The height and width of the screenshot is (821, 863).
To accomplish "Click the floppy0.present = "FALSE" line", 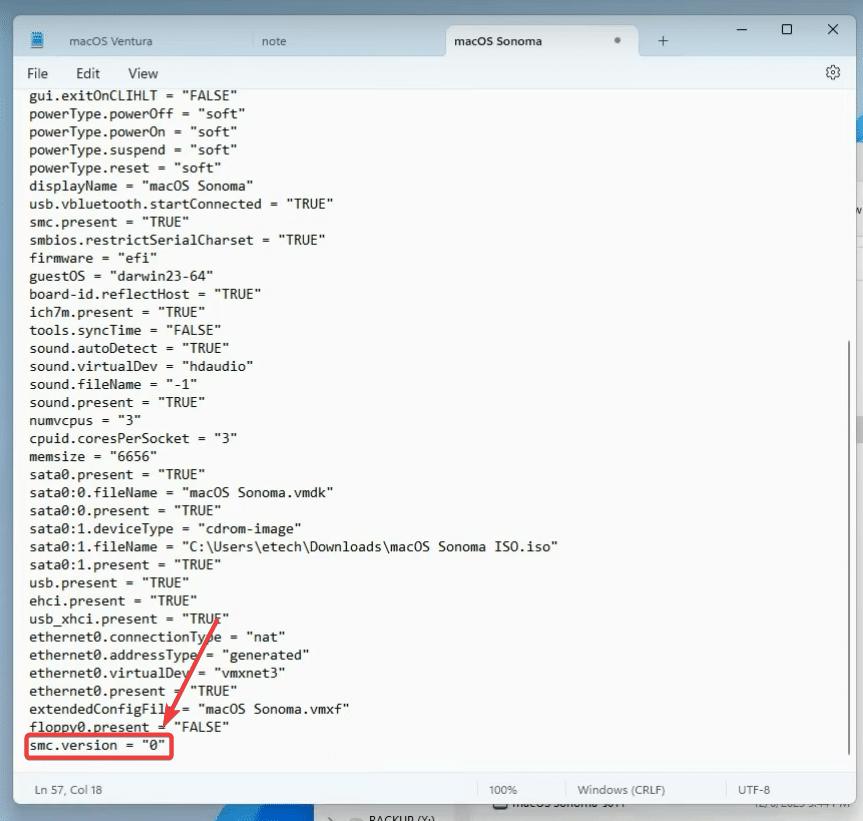I will [x=129, y=727].
